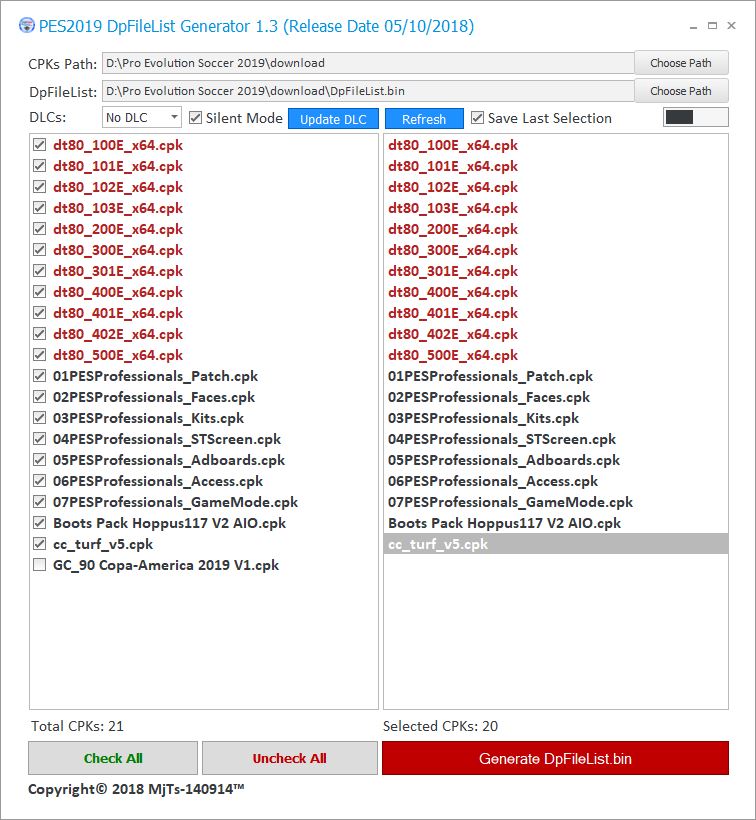Uncheck 03PESProfessionals_Kits.cpk checkbox

coord(39,417)
